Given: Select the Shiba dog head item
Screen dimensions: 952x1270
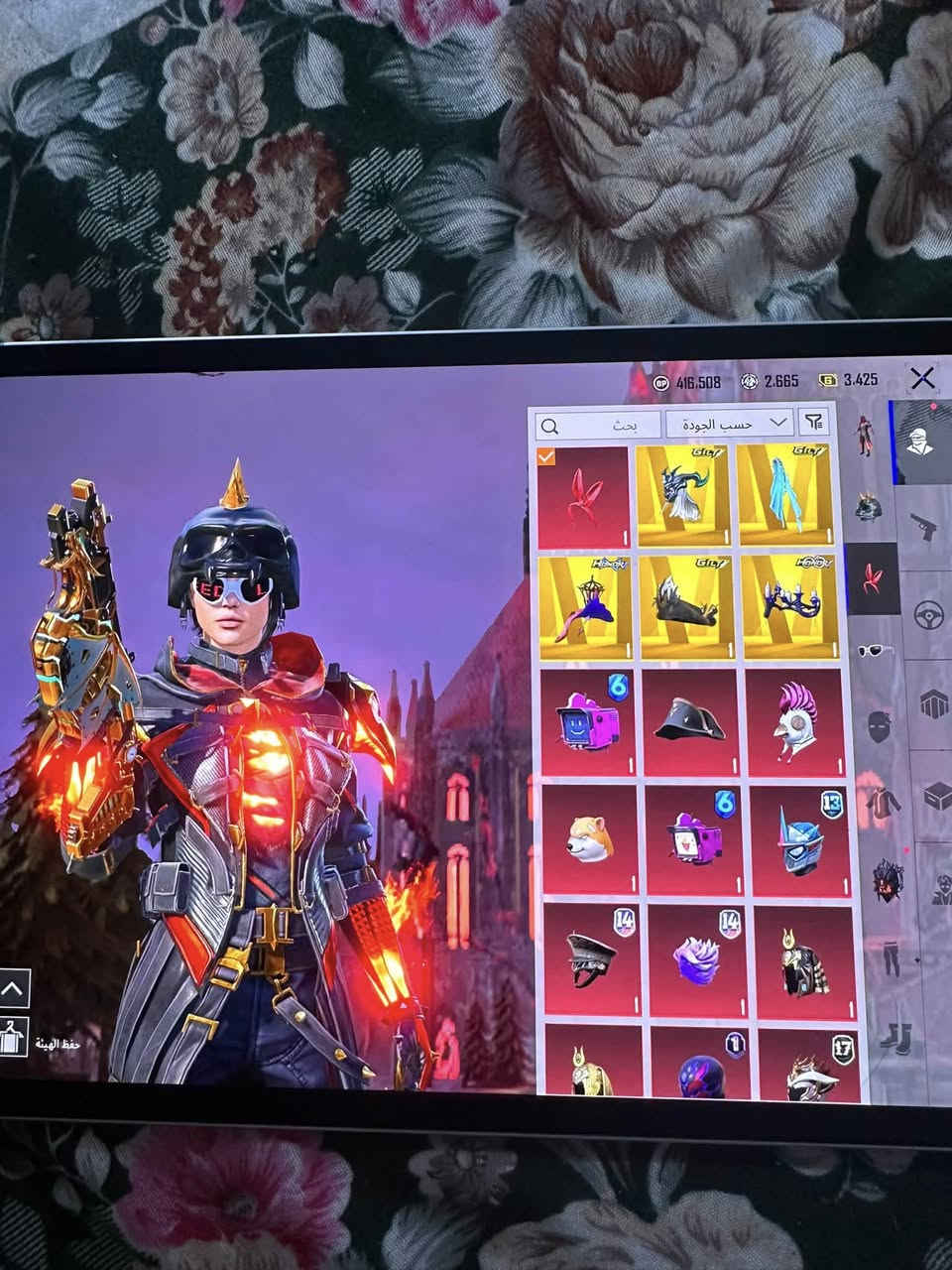Looking at the screenshot, I should point(591,839).
